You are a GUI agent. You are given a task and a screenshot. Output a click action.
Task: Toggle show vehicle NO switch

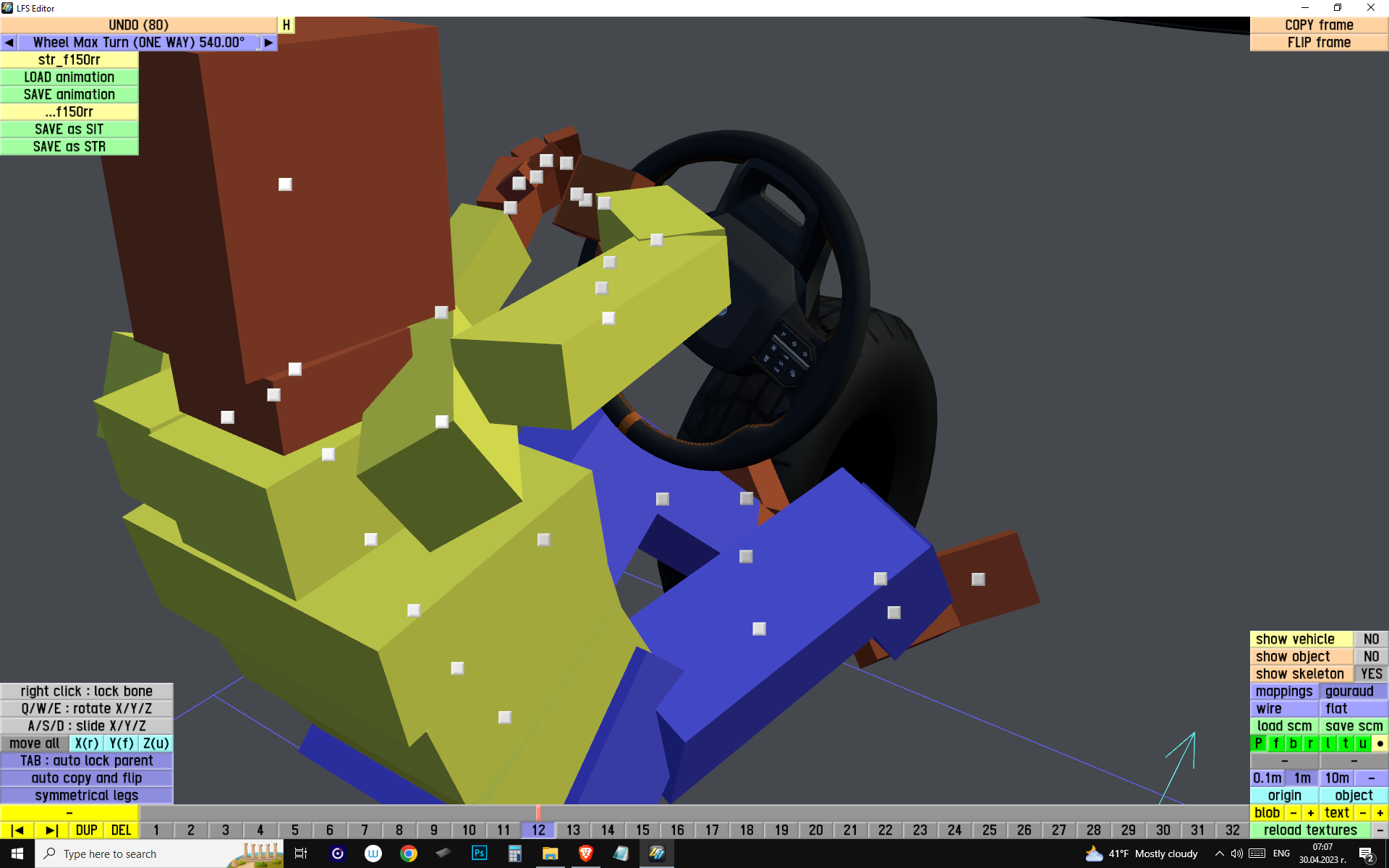click(1370, 639)
